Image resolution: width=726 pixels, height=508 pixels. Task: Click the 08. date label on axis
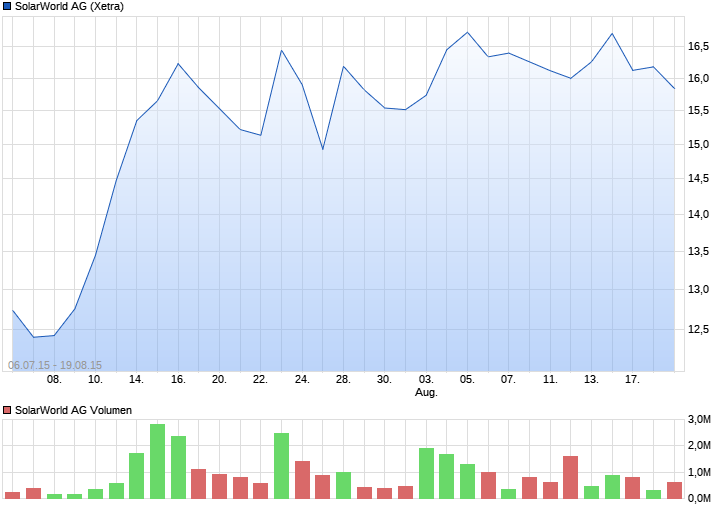(54, 380)
